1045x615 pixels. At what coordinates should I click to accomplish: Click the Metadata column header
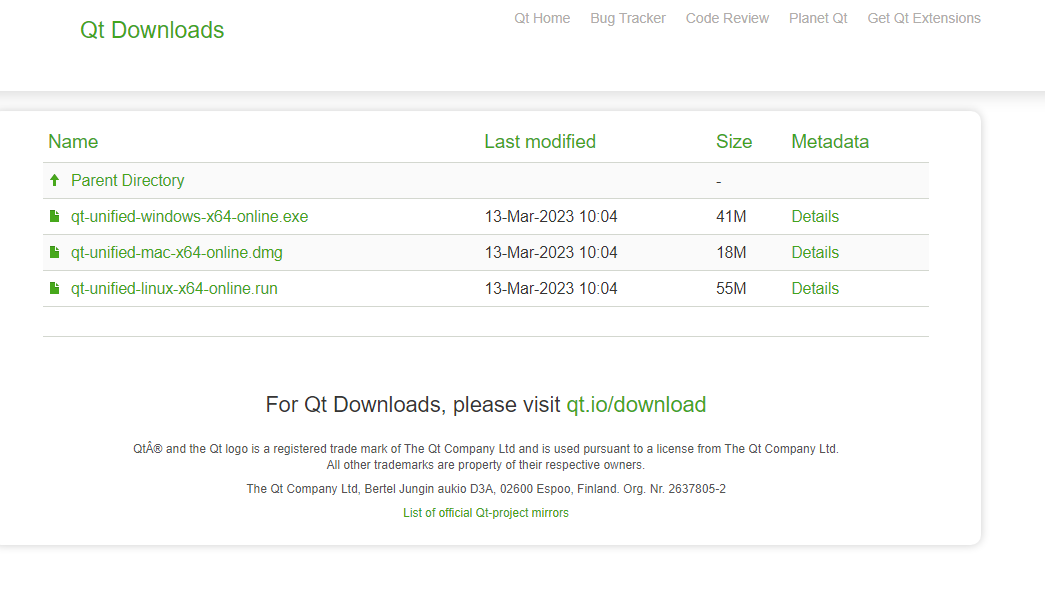[x=830, y=141]
